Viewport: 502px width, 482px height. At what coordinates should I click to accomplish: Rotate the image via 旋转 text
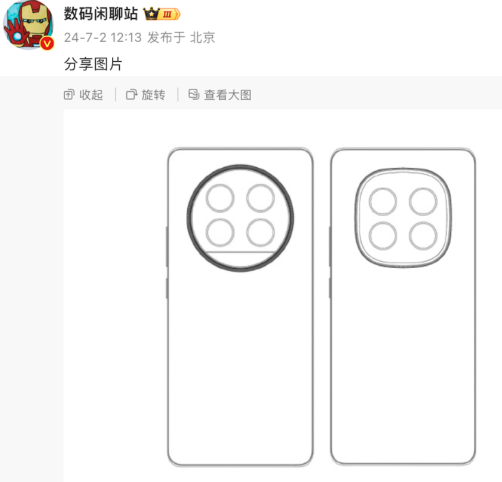point(153,95)
